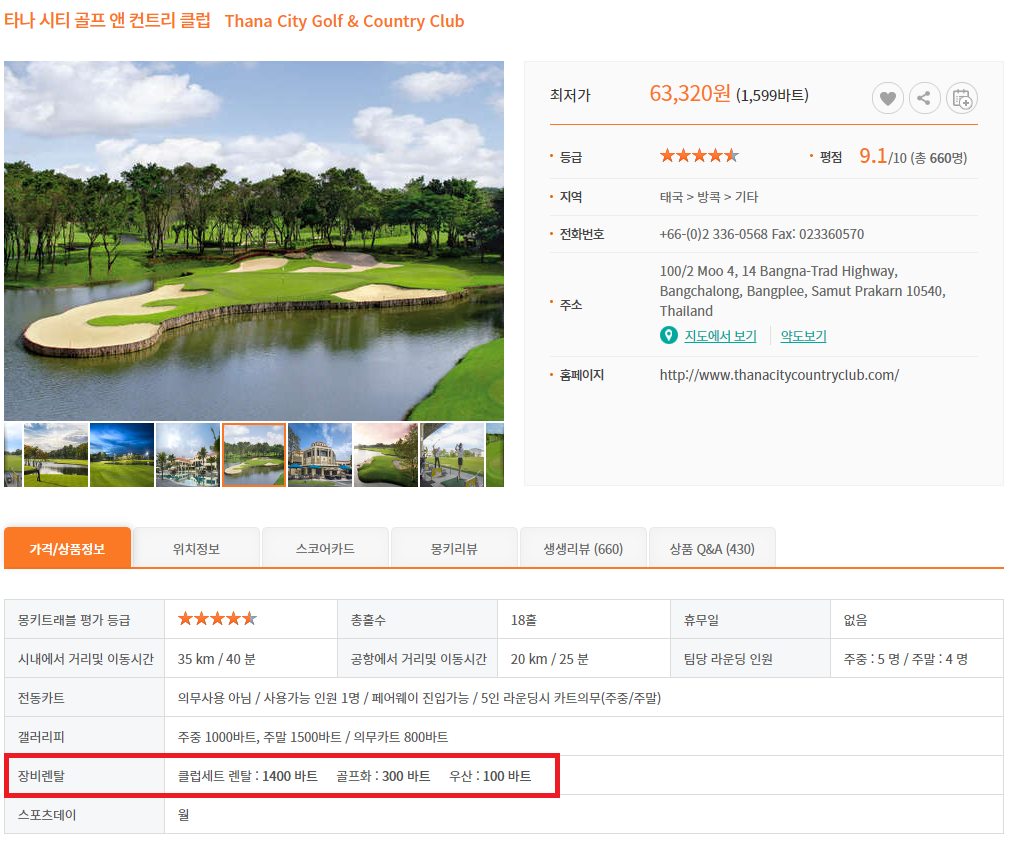The image size is (1009, 850).
Task: Select the night-lit green course thumbnail
Action: (x=122, y=455)
